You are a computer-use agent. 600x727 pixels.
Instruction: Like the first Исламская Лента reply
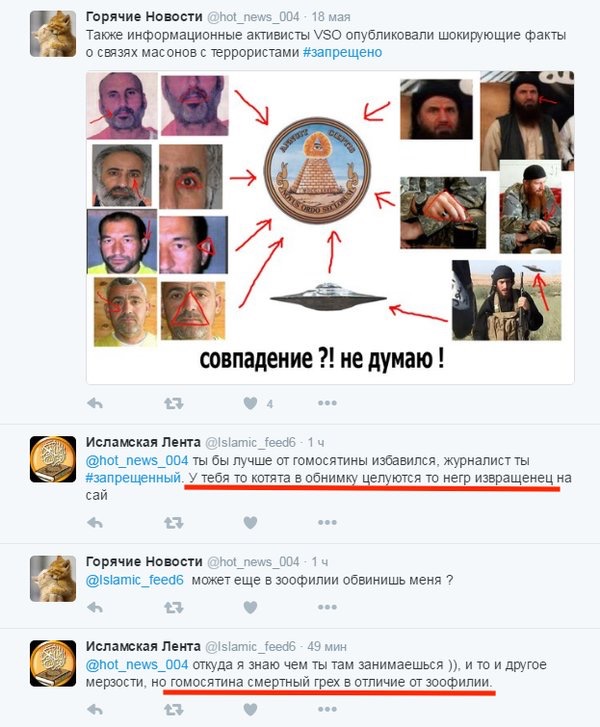(250, 523)
